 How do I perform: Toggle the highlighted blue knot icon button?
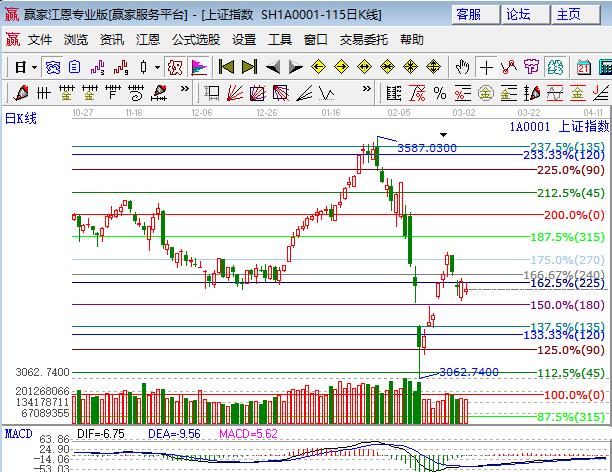pyautogui.click(x=53, y=67)
